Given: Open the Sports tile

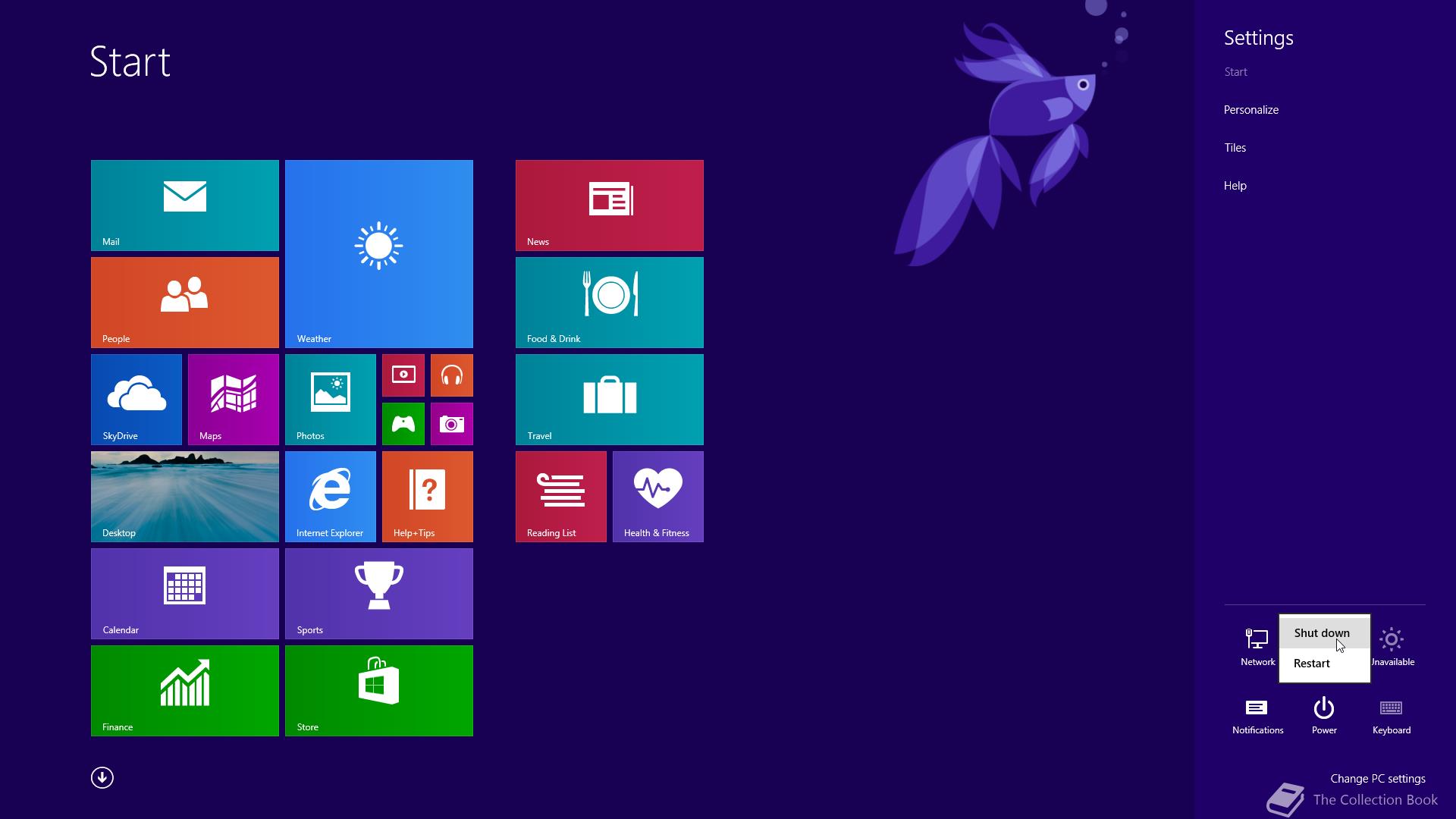Looking at the screenshot, I should tap(379, 594).
